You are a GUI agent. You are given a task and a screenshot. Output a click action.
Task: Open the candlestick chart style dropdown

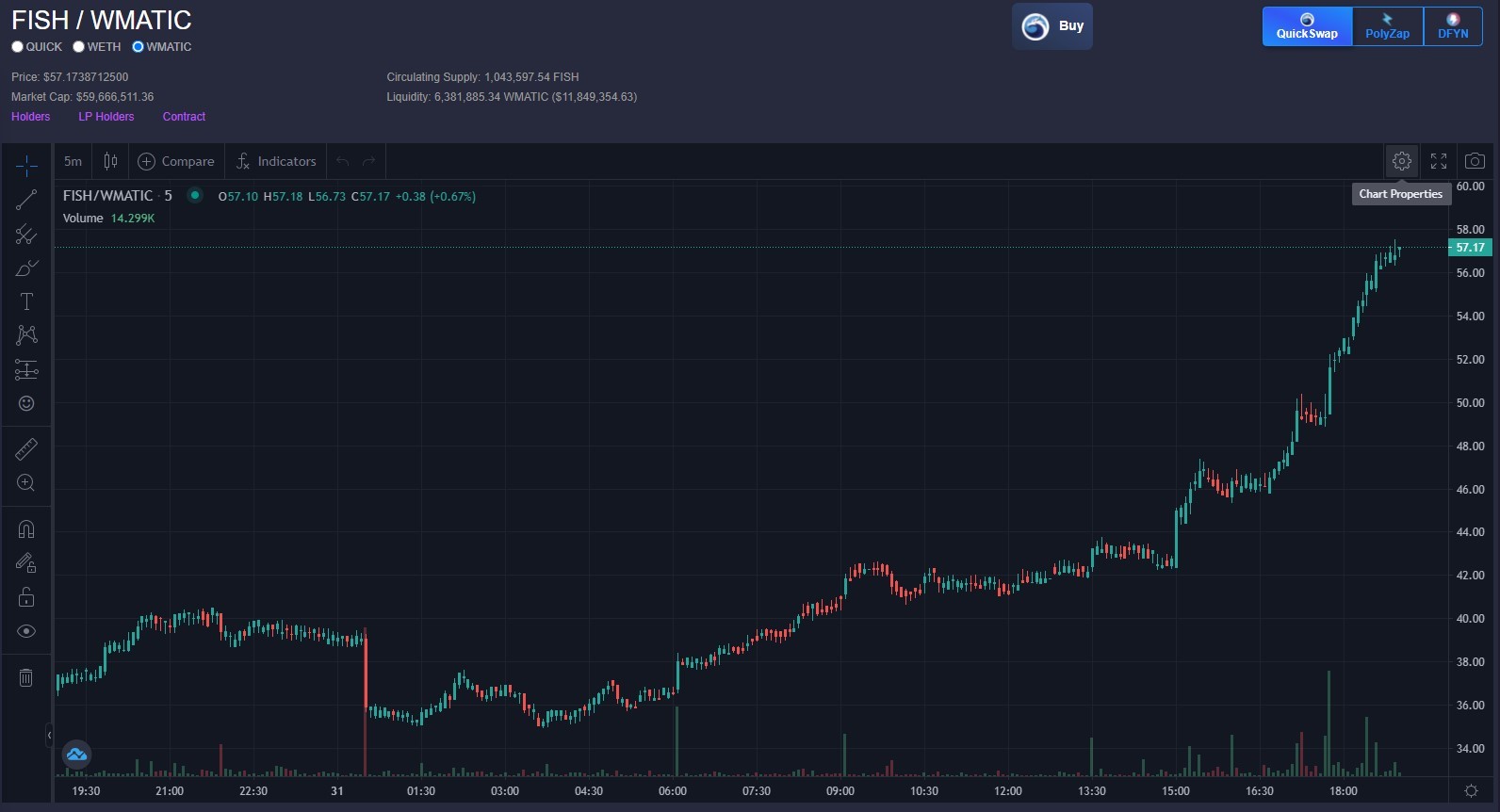(x=110, y=161)
